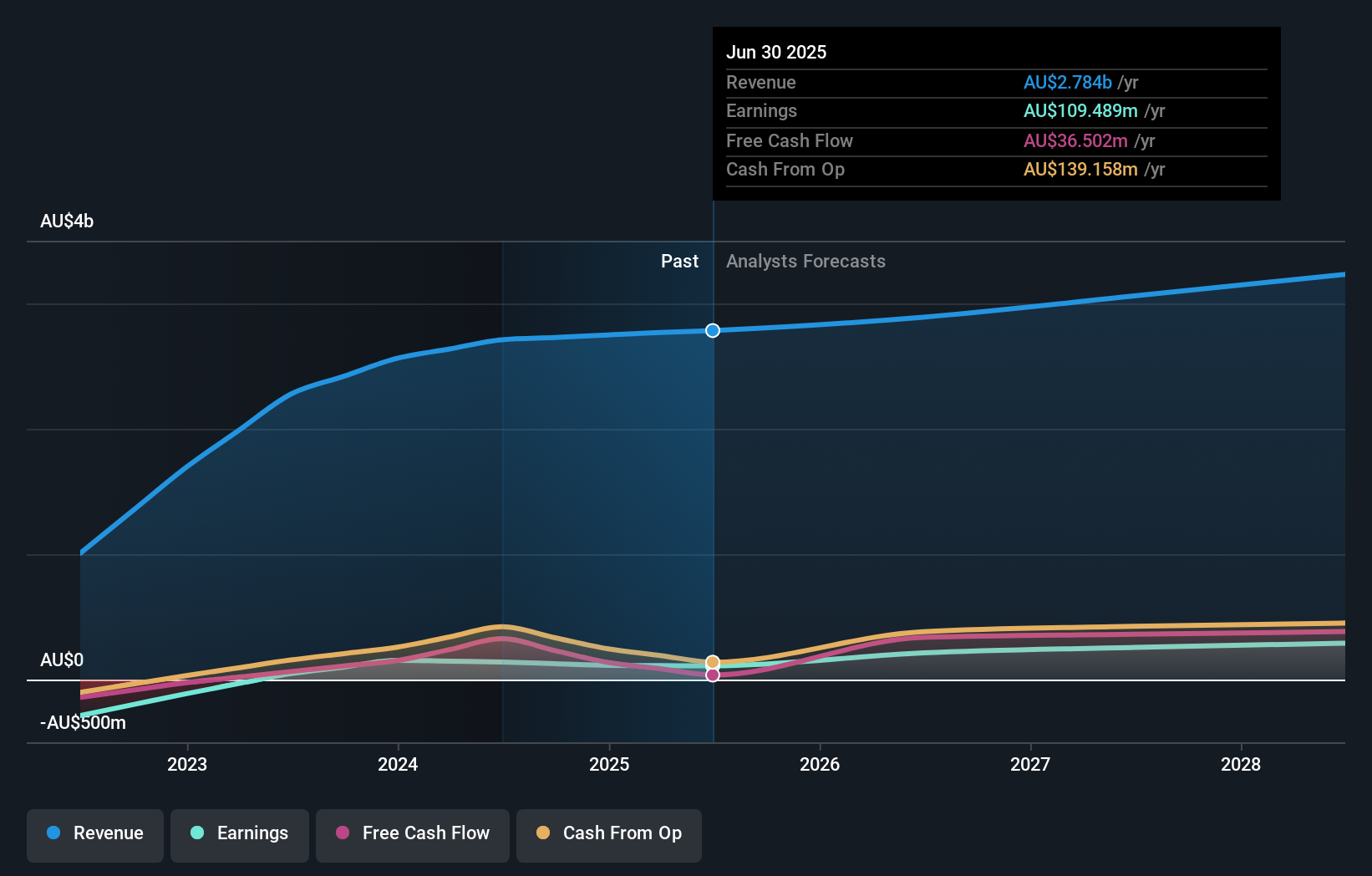Image resolution: width=1372 pixels, height=876 pixels.
Task: Open the Analysts Forecasts section
Action: point(805,261)
